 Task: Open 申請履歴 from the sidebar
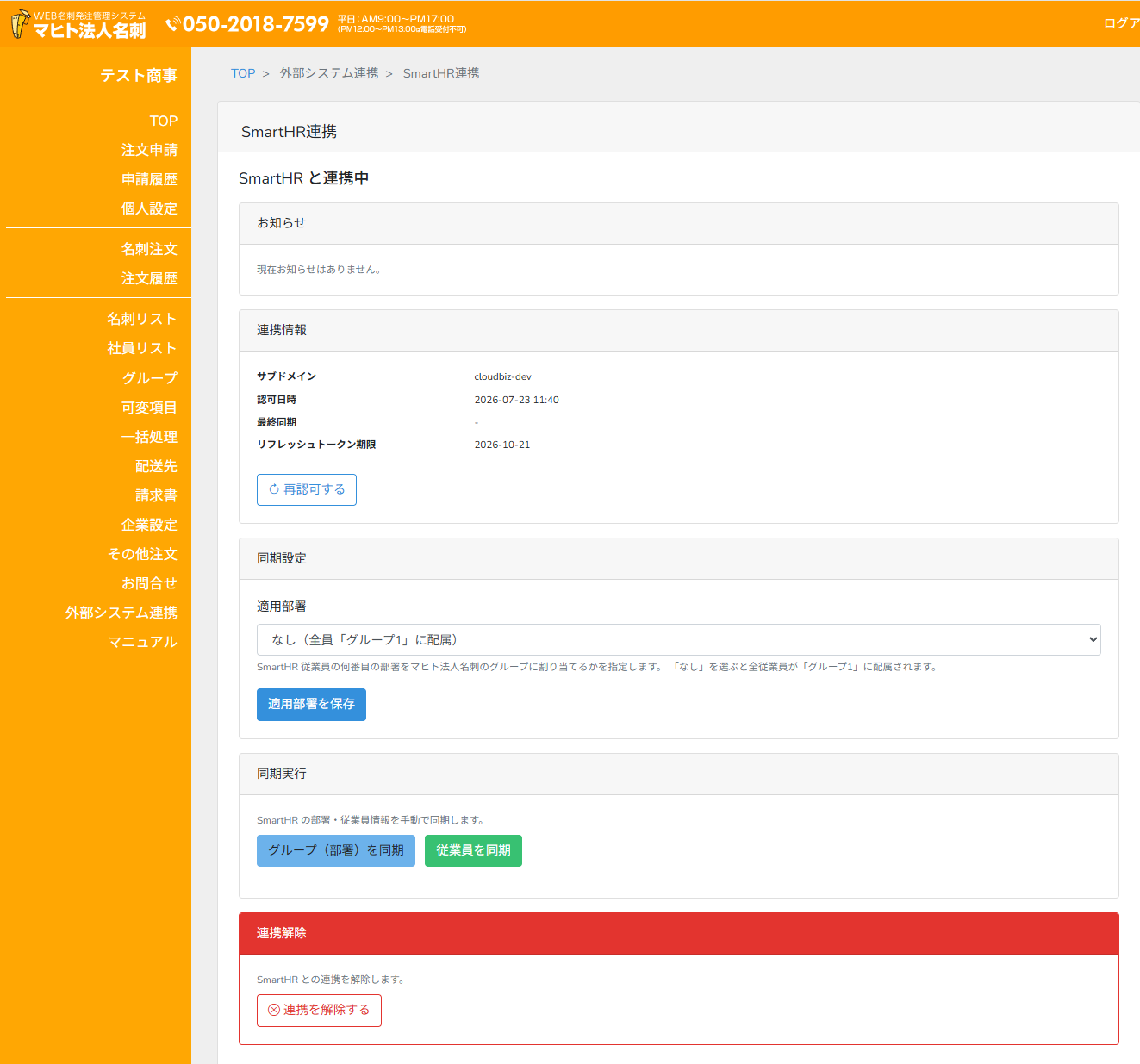149,179
